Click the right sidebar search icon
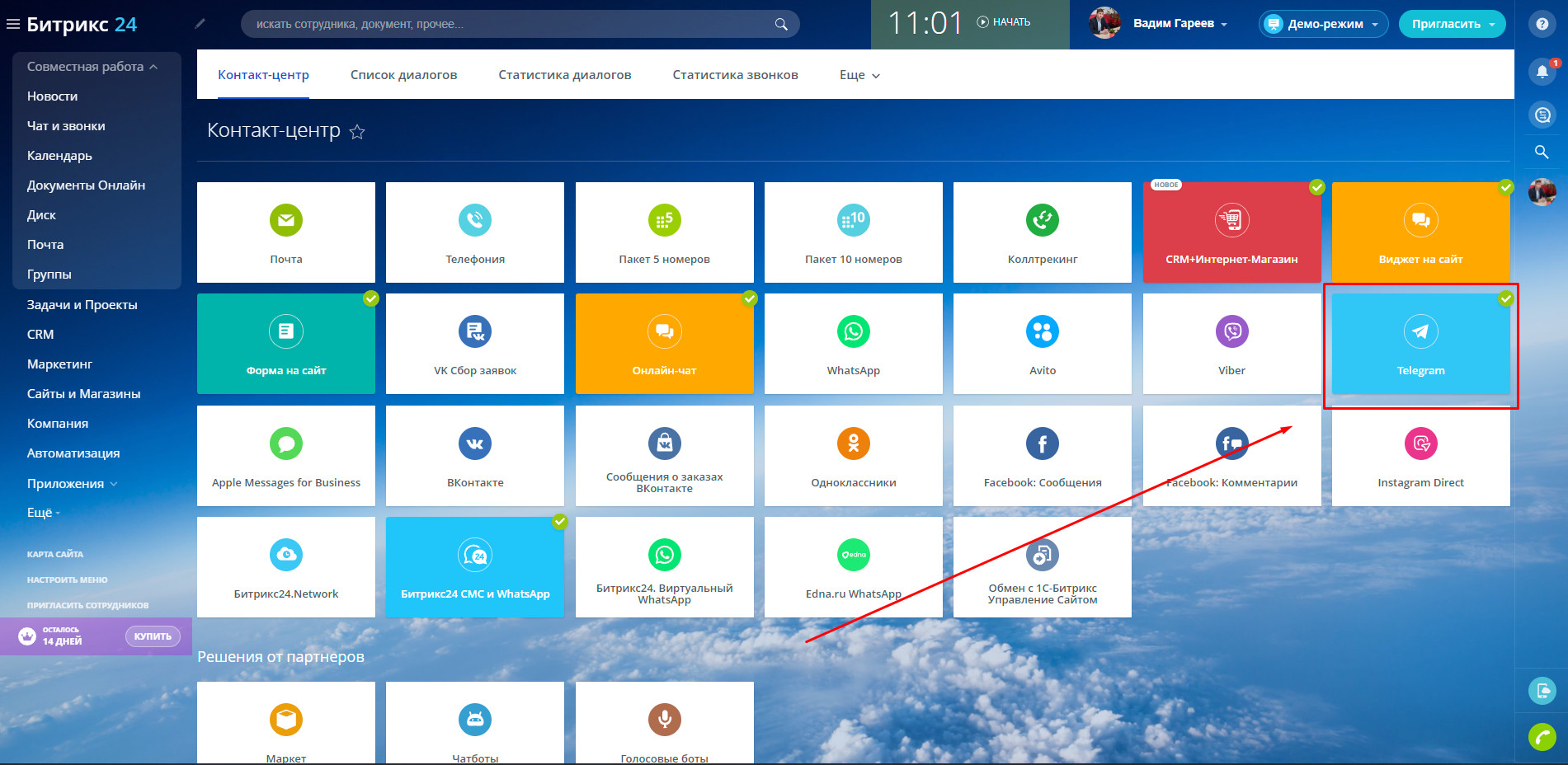This screenshot has width=1568, height=765. coord(1542,153)
